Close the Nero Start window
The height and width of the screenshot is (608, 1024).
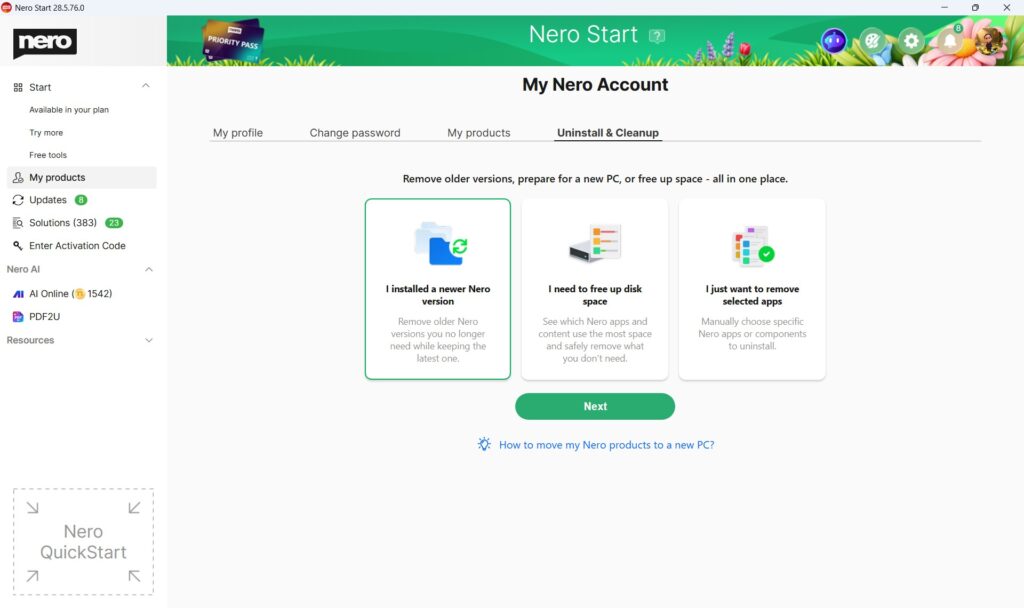1006,7
